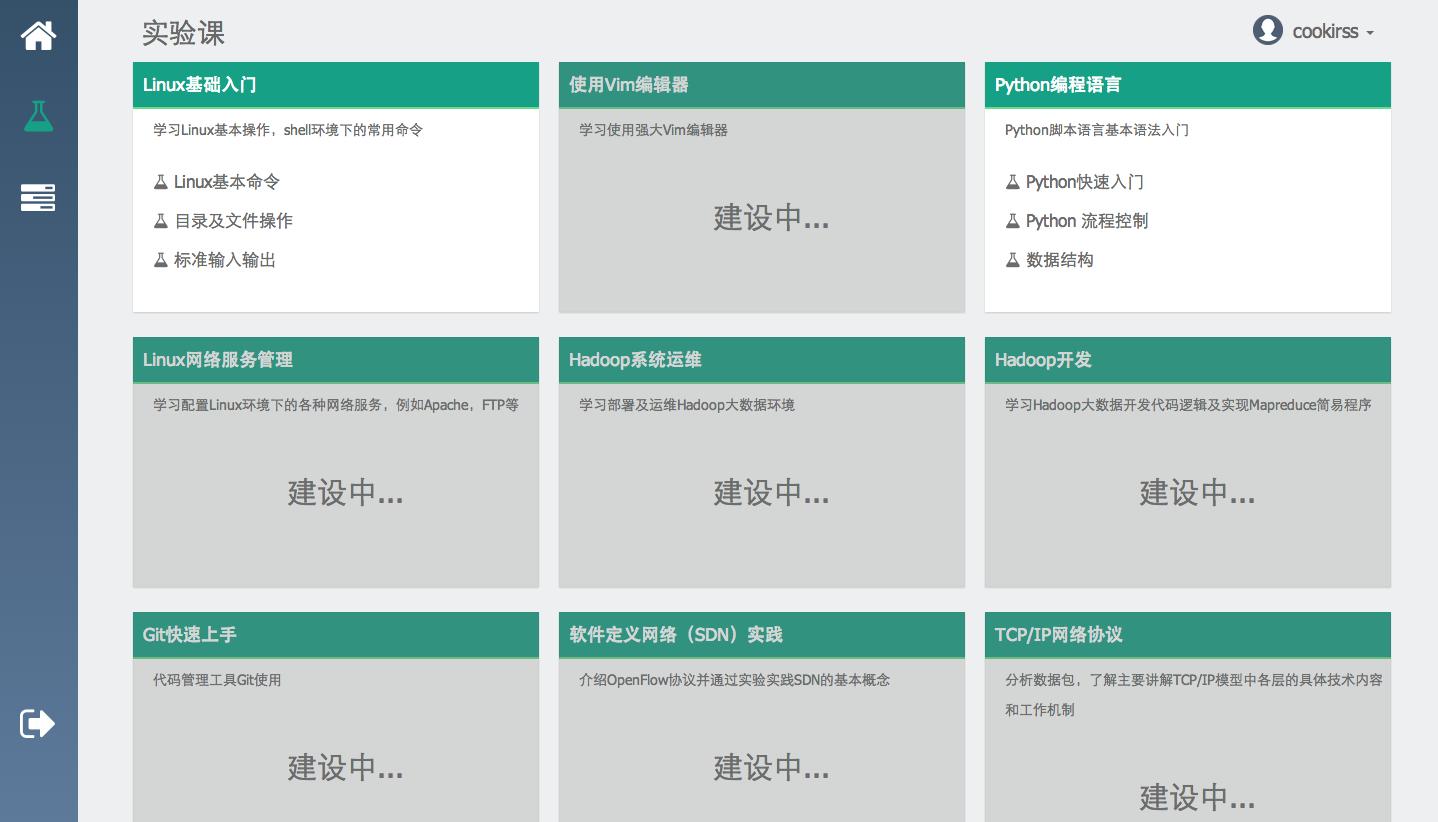Click the Hadoop开发 course header
The width and height of the screenshot is (1438, 822).
[x=1188, y=360]
